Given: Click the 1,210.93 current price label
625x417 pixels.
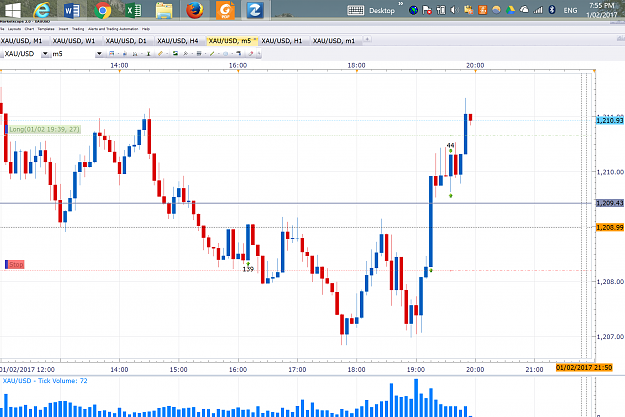Looking at the screenshot, I should tap(610, 120).
